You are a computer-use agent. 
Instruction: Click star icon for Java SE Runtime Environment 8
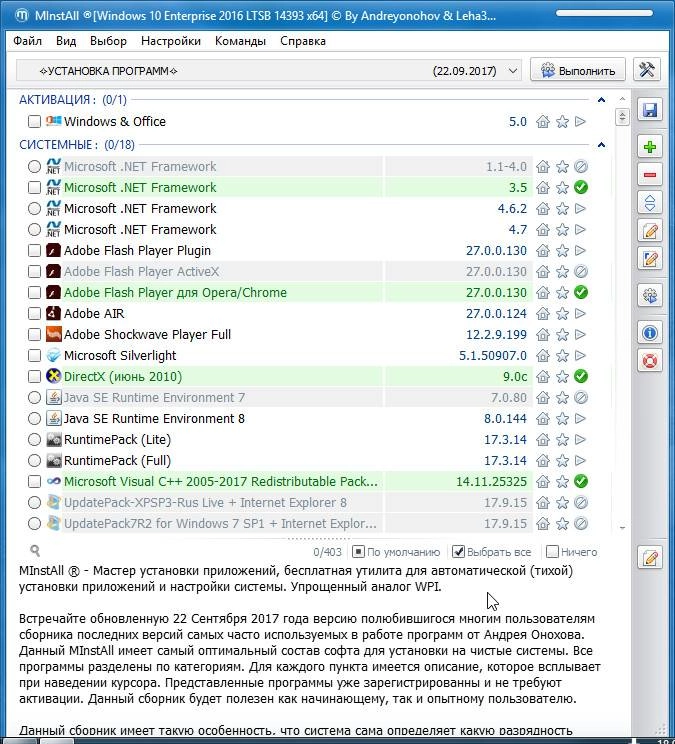click(562, 419)
